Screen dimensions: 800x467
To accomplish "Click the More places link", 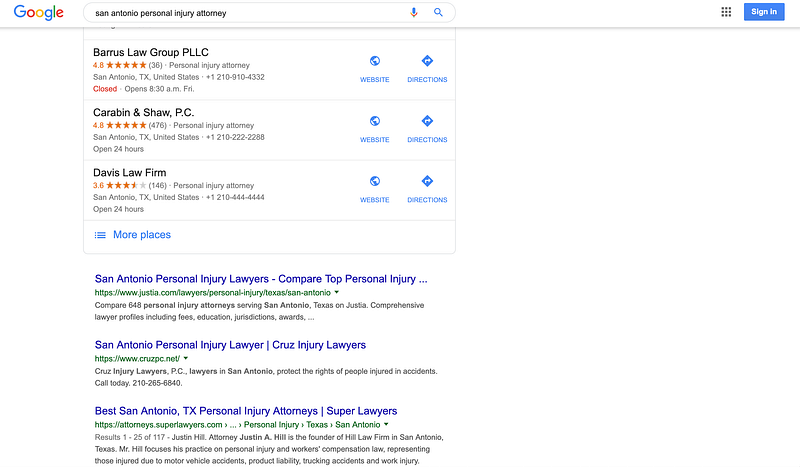I will pos(142,235).
